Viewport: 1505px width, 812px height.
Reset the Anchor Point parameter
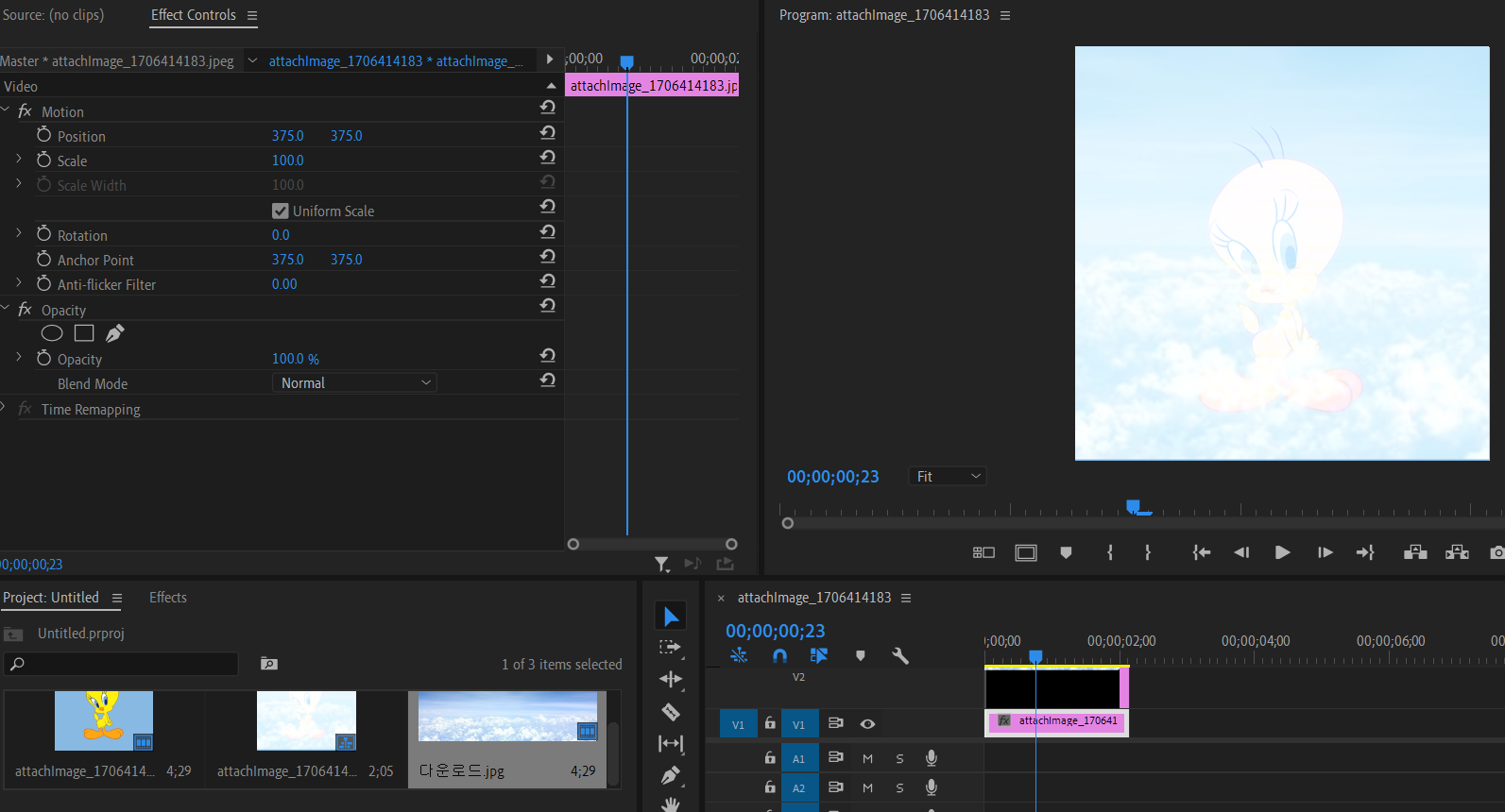[x=547, y=257]
